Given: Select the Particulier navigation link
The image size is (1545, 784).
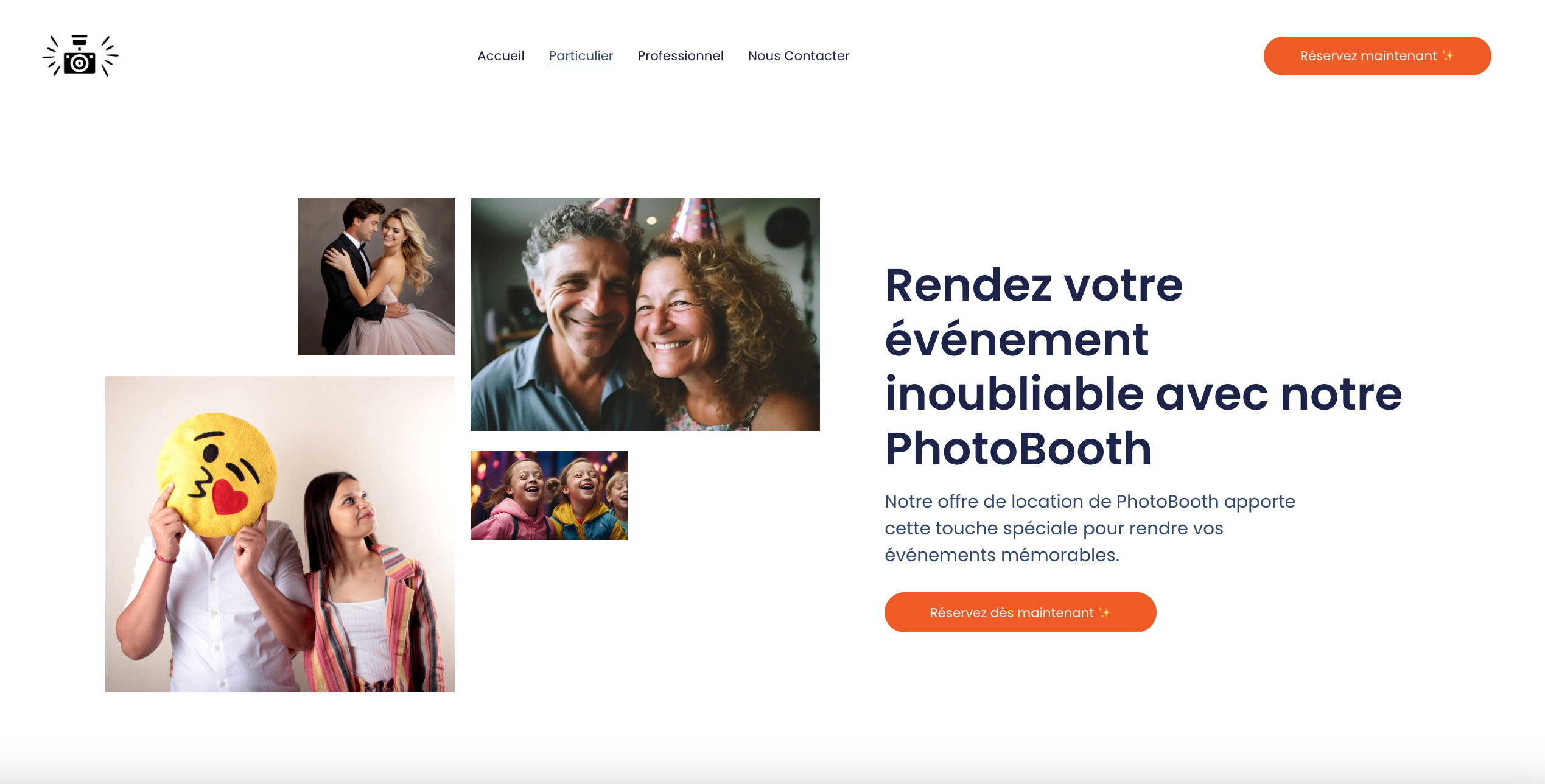Looking at the screenshot, I should pos(581,56).
